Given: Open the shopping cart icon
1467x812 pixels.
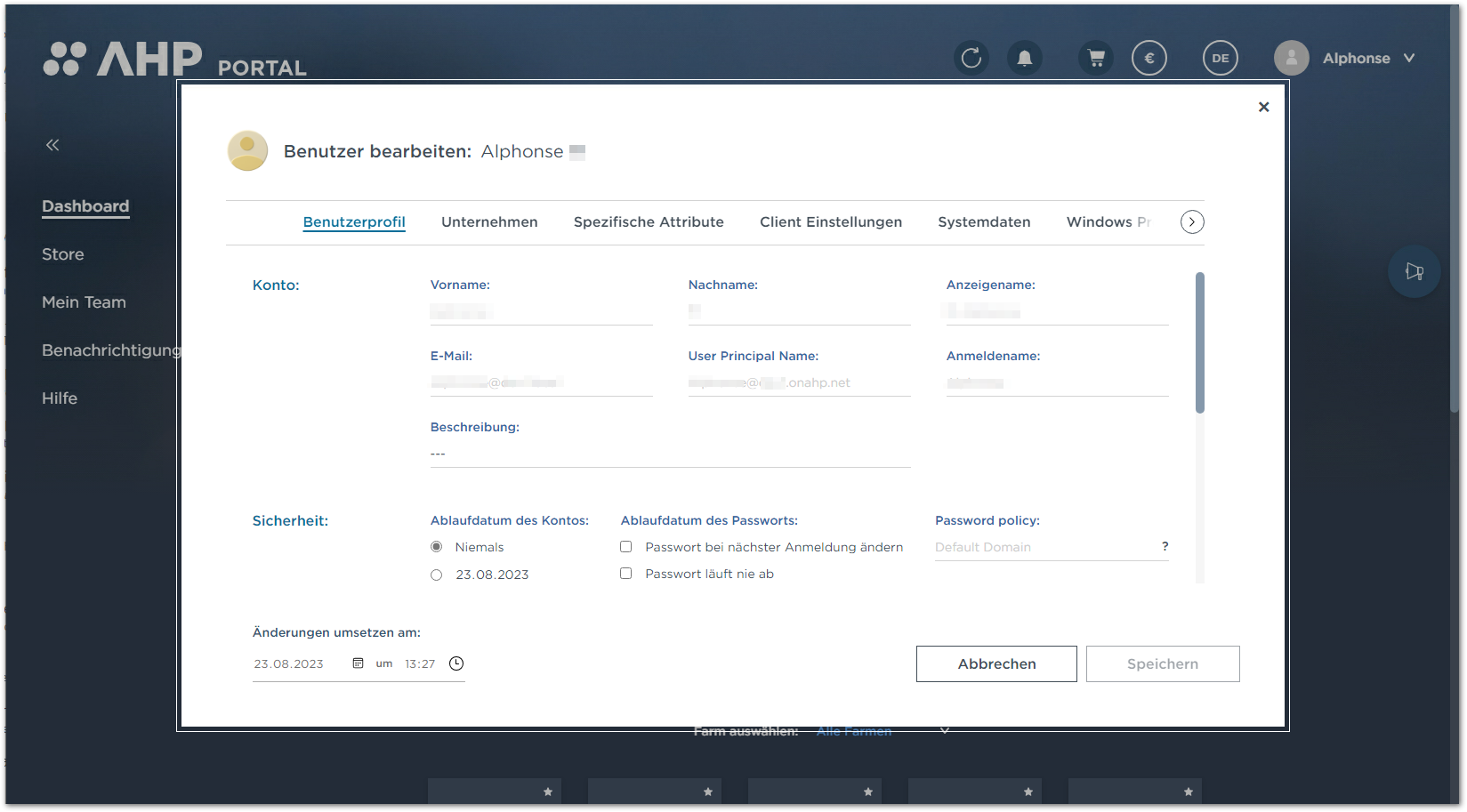Looking at the screenshot, I should point(1096,58).
